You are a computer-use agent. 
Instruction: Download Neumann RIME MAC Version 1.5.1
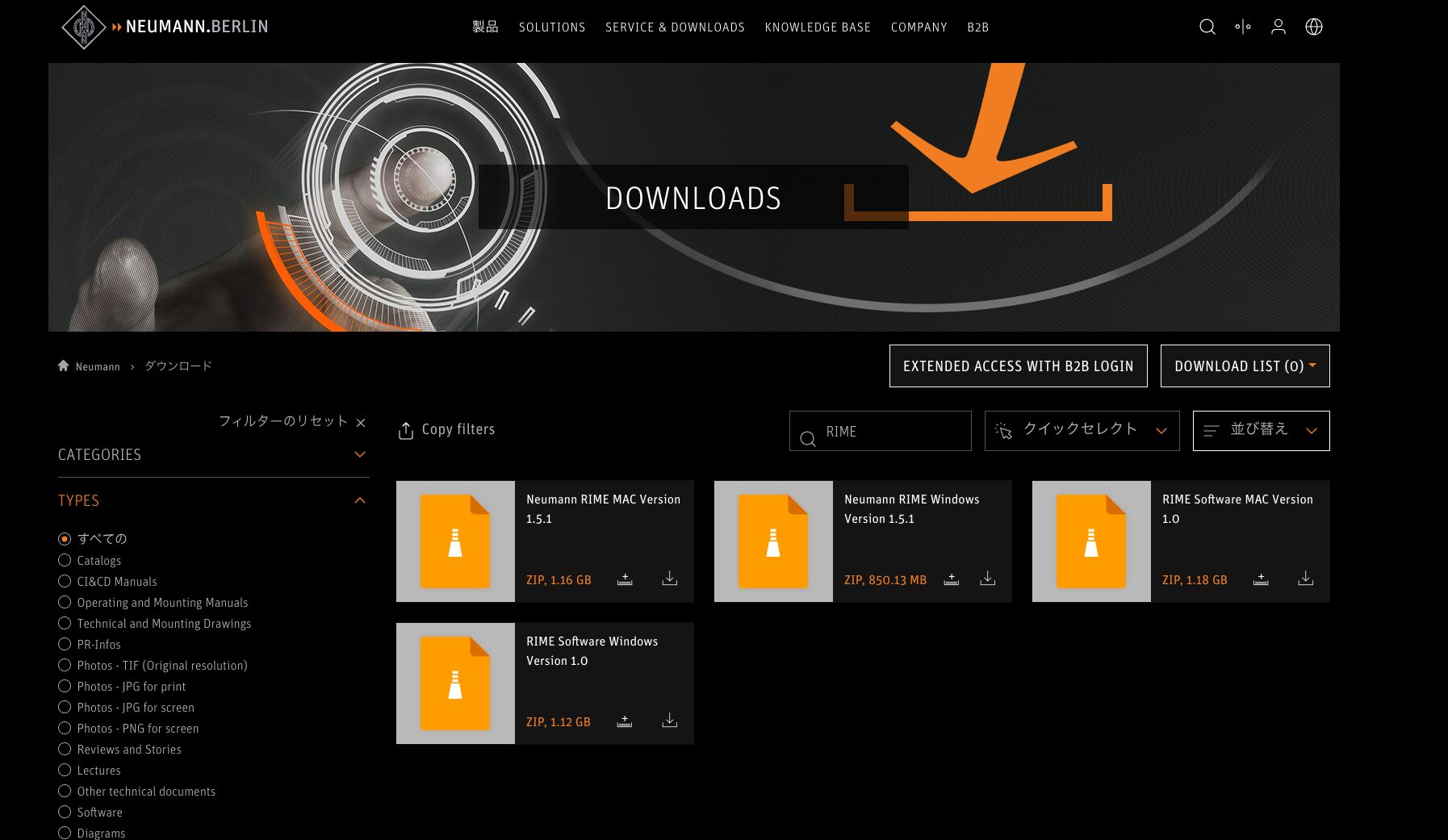coord(669,579)
